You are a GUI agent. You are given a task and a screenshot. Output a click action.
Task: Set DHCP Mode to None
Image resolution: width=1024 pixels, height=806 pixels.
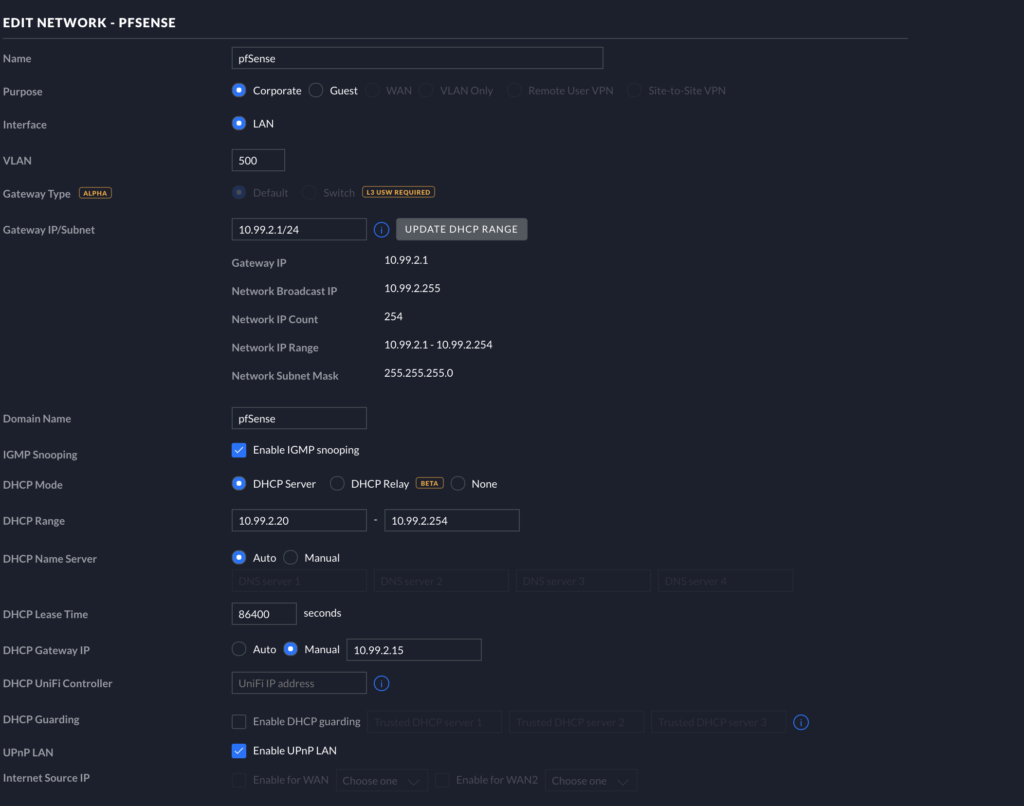458,484
